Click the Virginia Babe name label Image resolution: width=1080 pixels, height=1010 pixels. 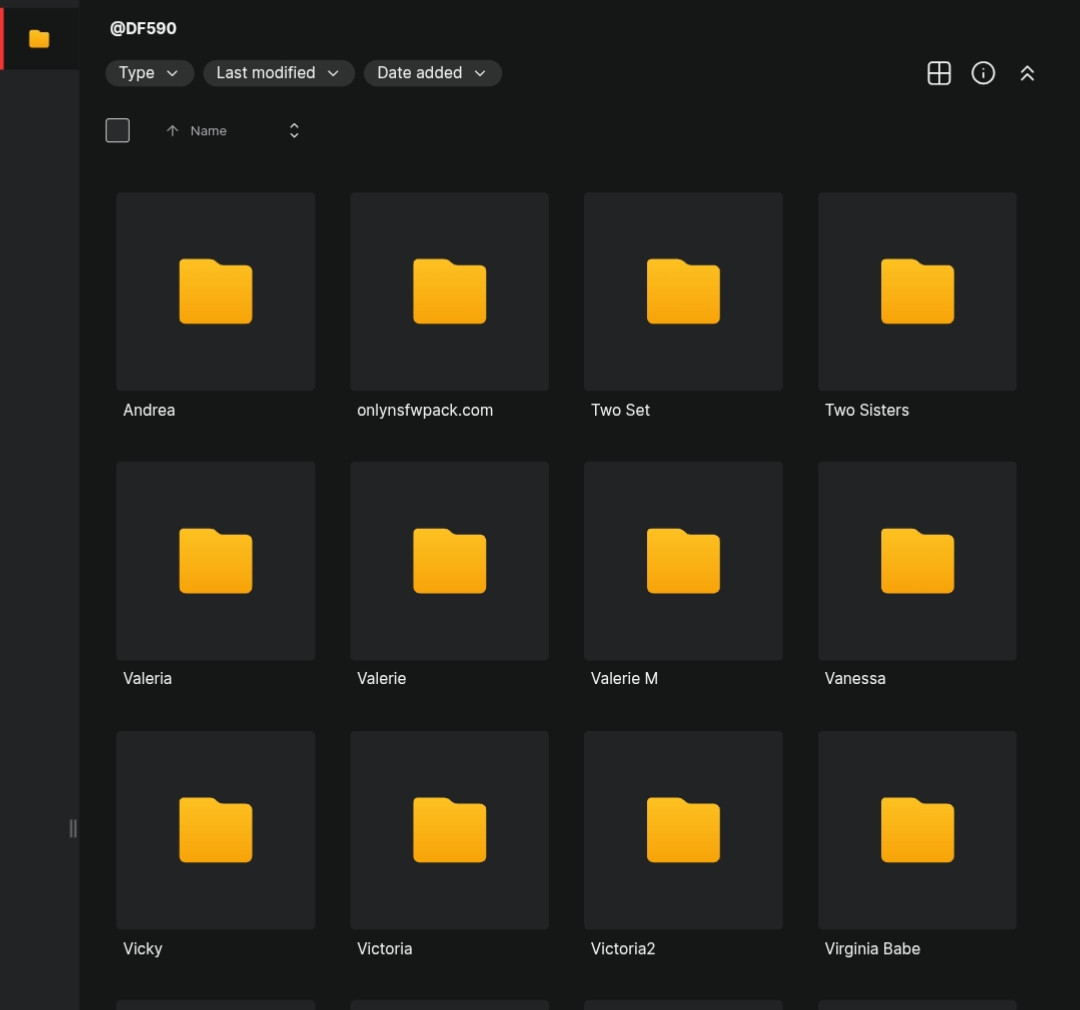pos(872,949)
